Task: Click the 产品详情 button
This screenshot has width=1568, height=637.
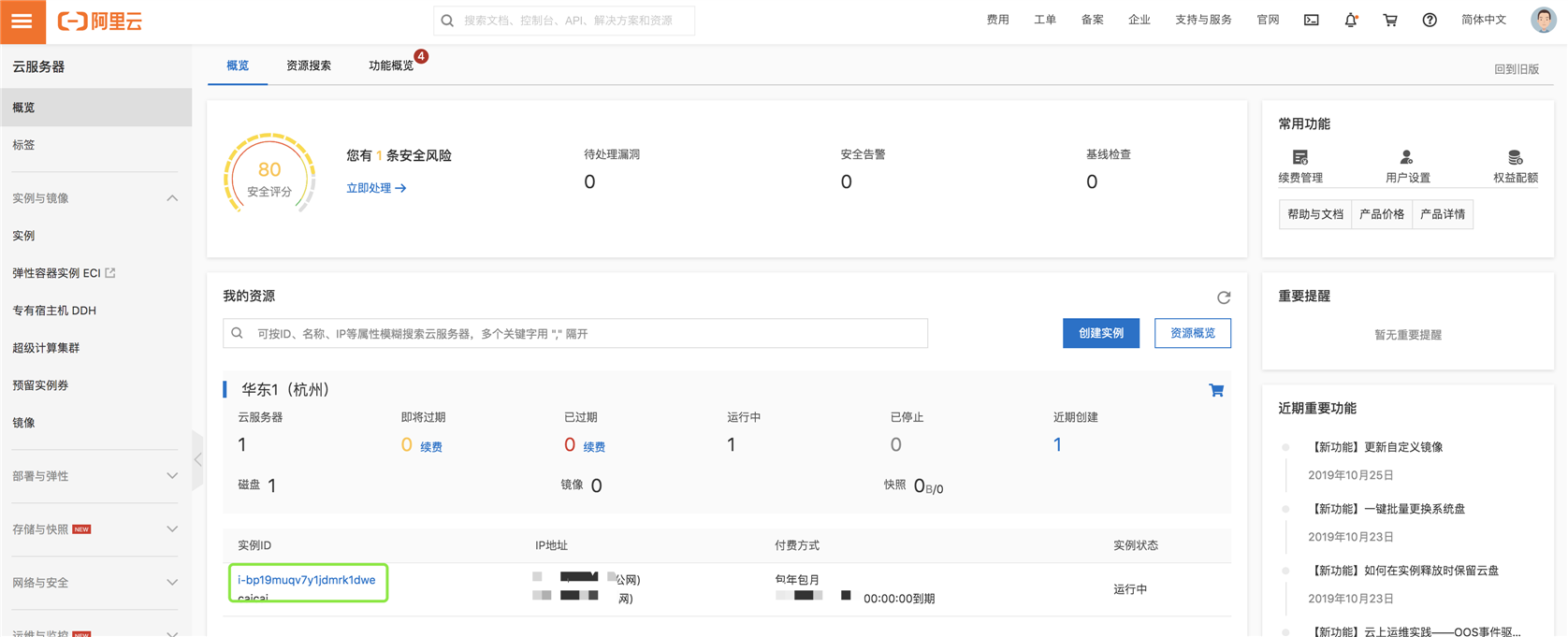Action: 1443,214
